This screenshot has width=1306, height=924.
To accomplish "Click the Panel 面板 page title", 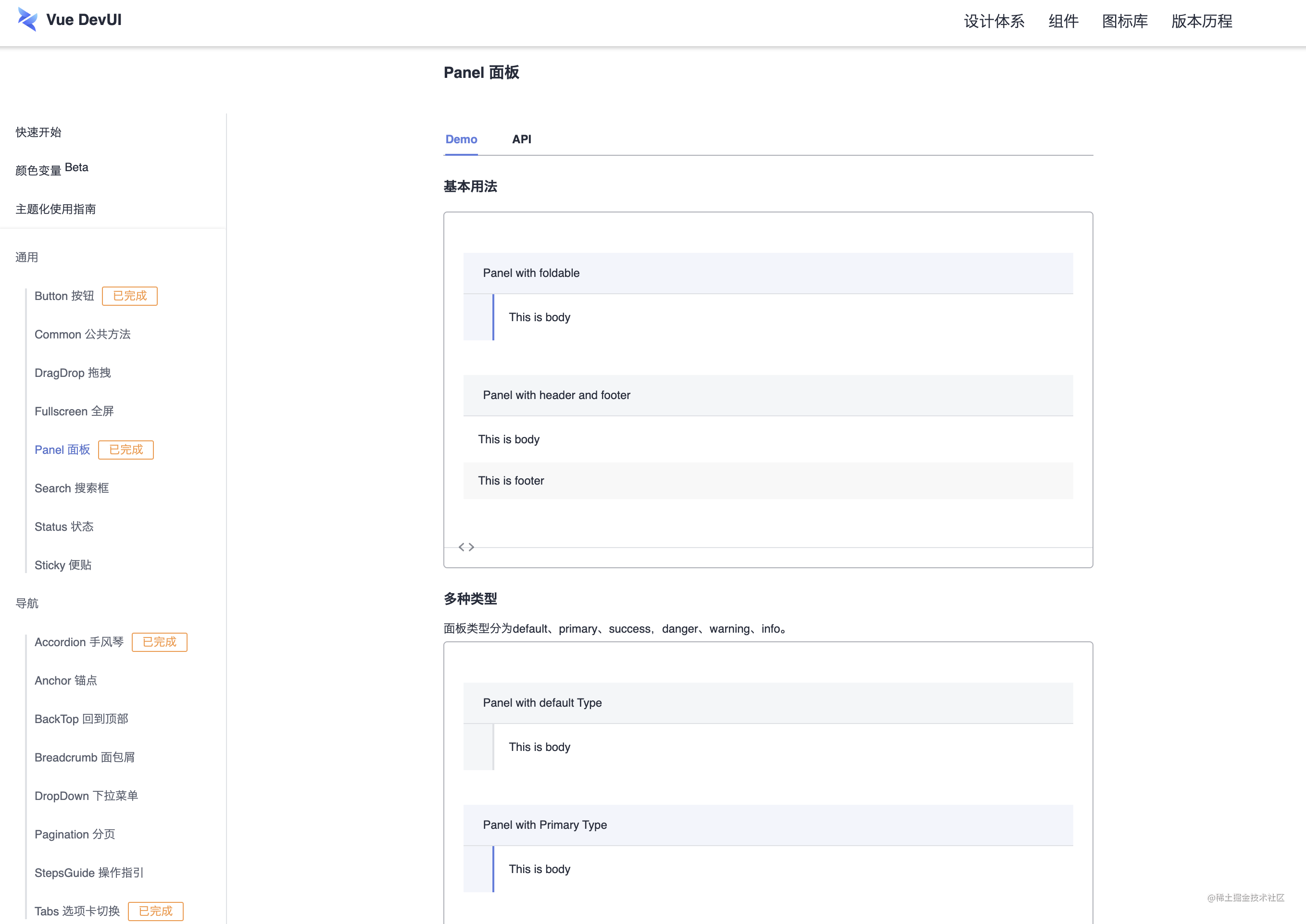I will pyautogui.click(x=481, y=72).
